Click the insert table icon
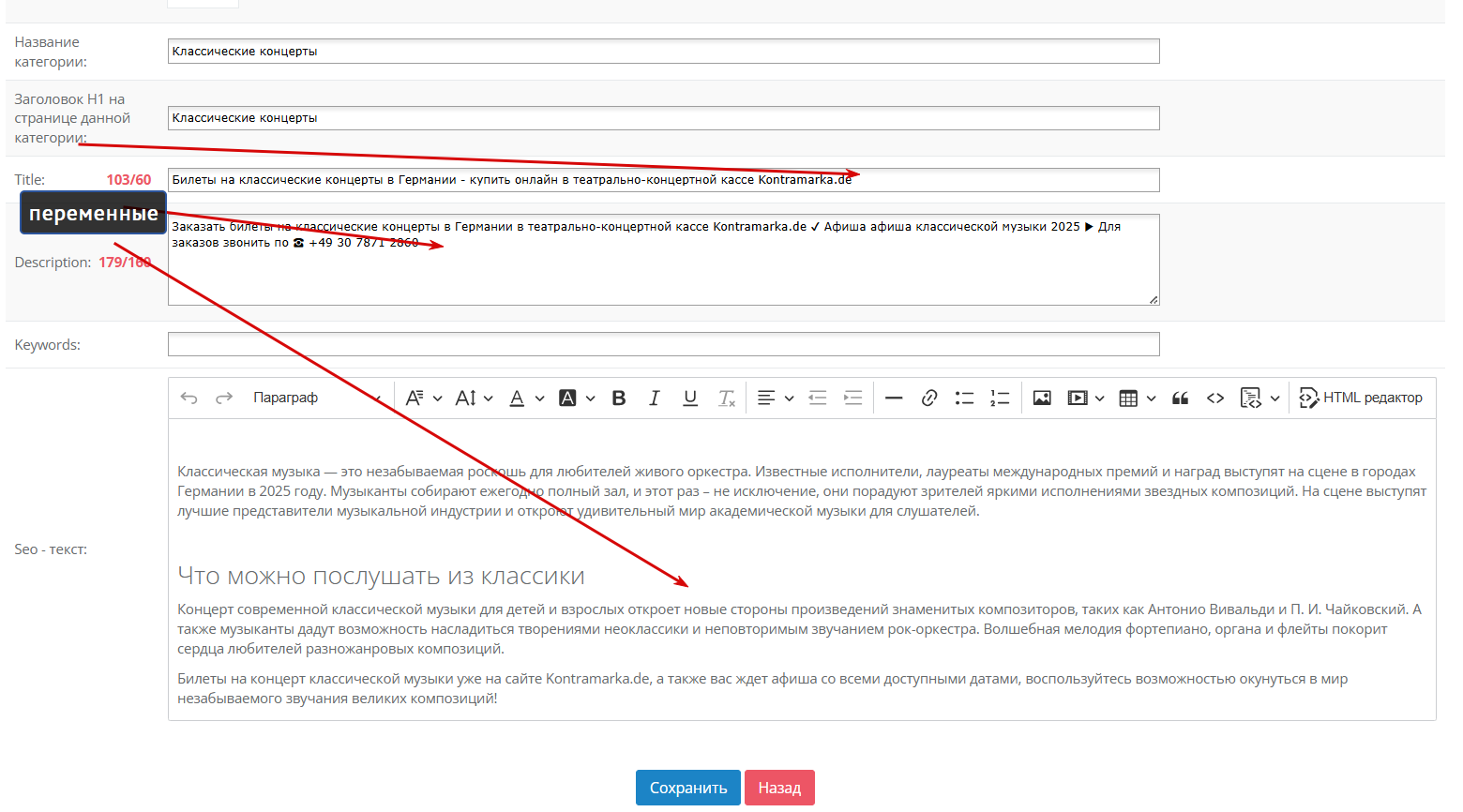 pyautogui.click(x=1128, y=398)
